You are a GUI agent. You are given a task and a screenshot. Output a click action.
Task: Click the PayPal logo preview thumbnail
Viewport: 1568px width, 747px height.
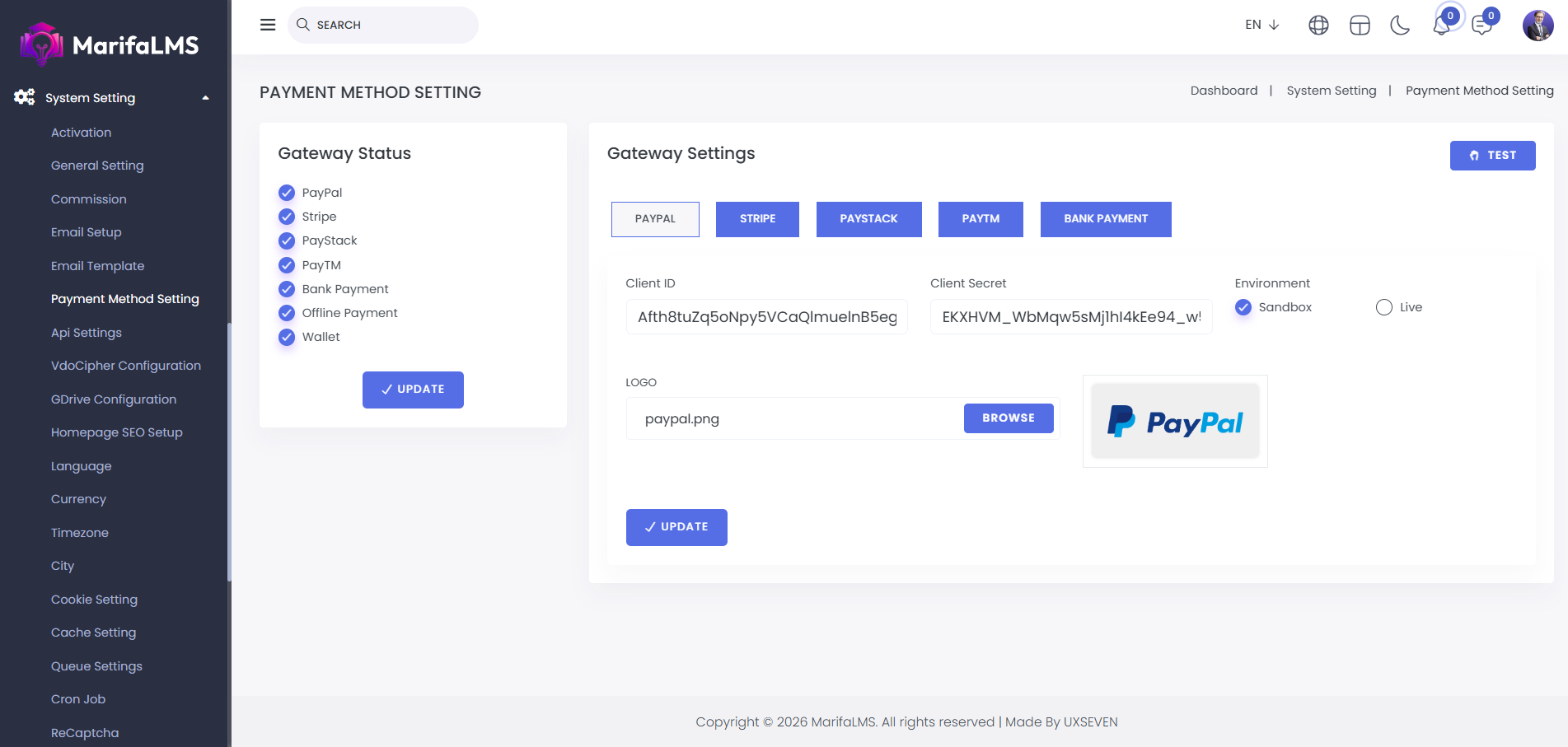point(1175,422)
